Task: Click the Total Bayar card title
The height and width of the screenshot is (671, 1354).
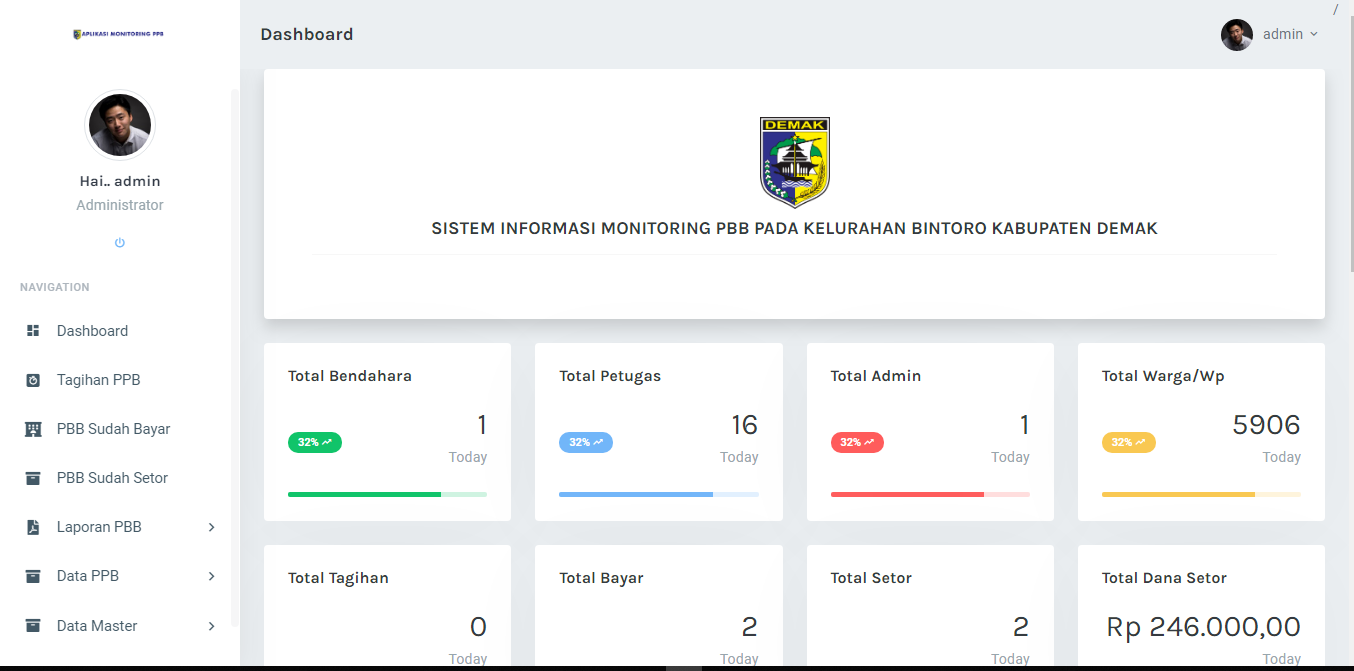Action: (x=601, y=578)
